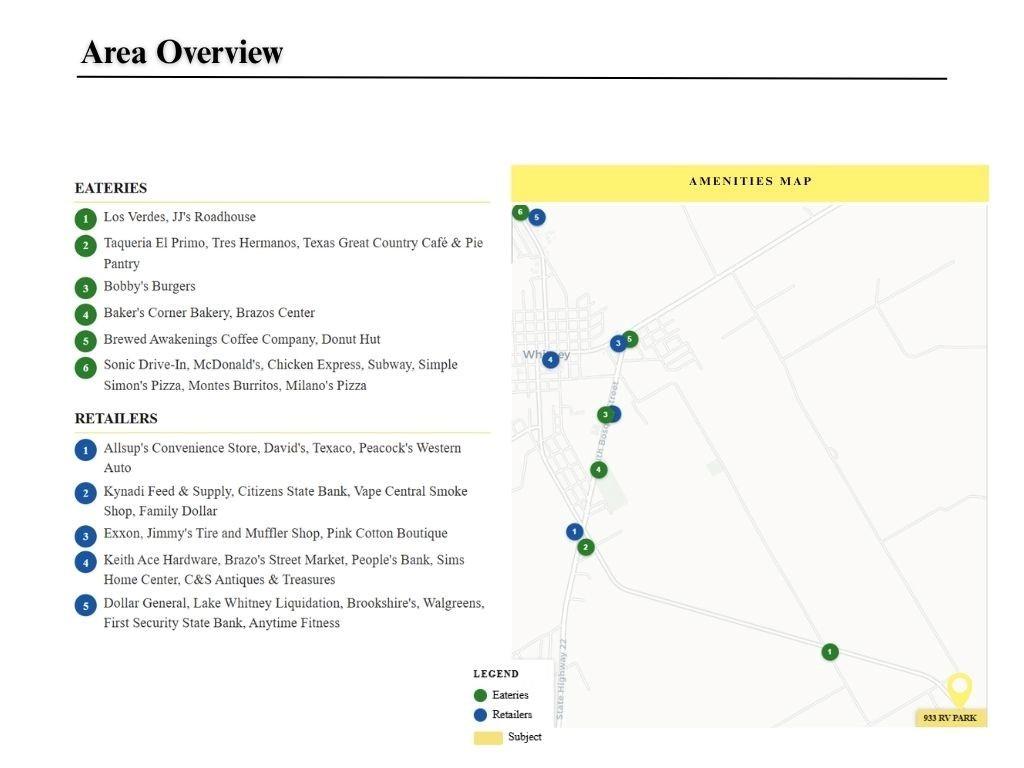Select green eateries marker 2 on the map

[586, 547]
